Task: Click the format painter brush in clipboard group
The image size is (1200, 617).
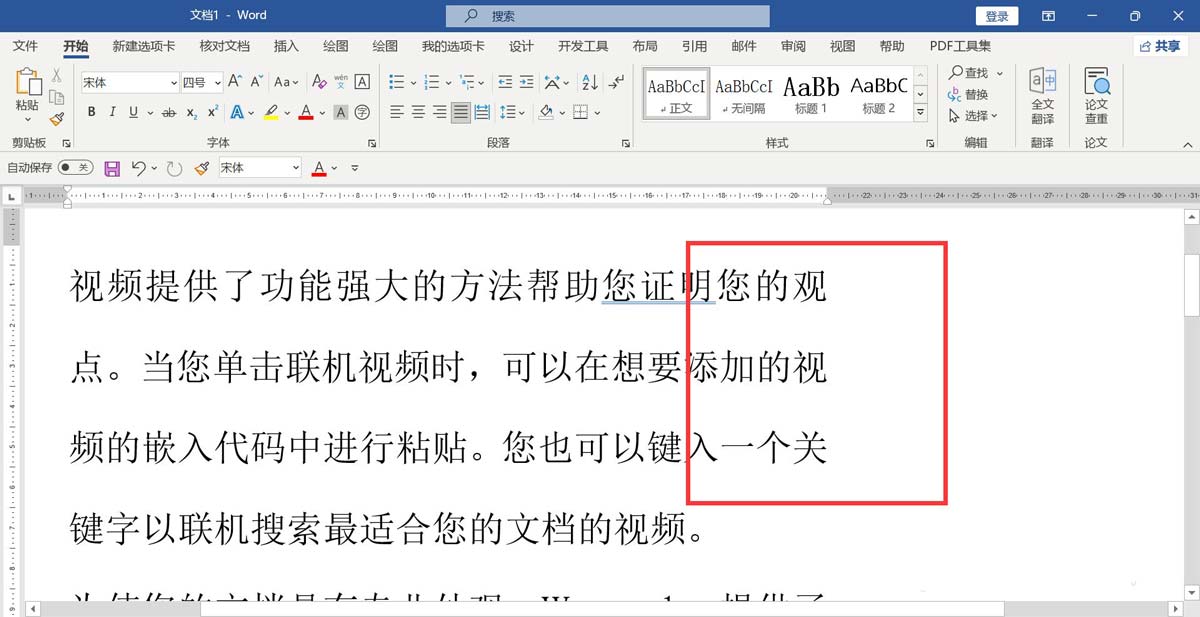Action: (57, 119)
